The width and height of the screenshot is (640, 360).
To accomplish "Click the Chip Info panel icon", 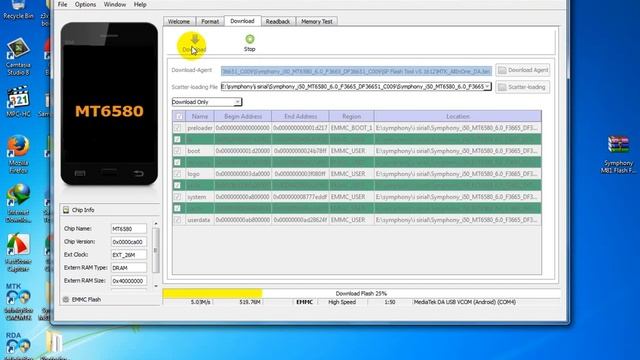I will coord(66,210).
